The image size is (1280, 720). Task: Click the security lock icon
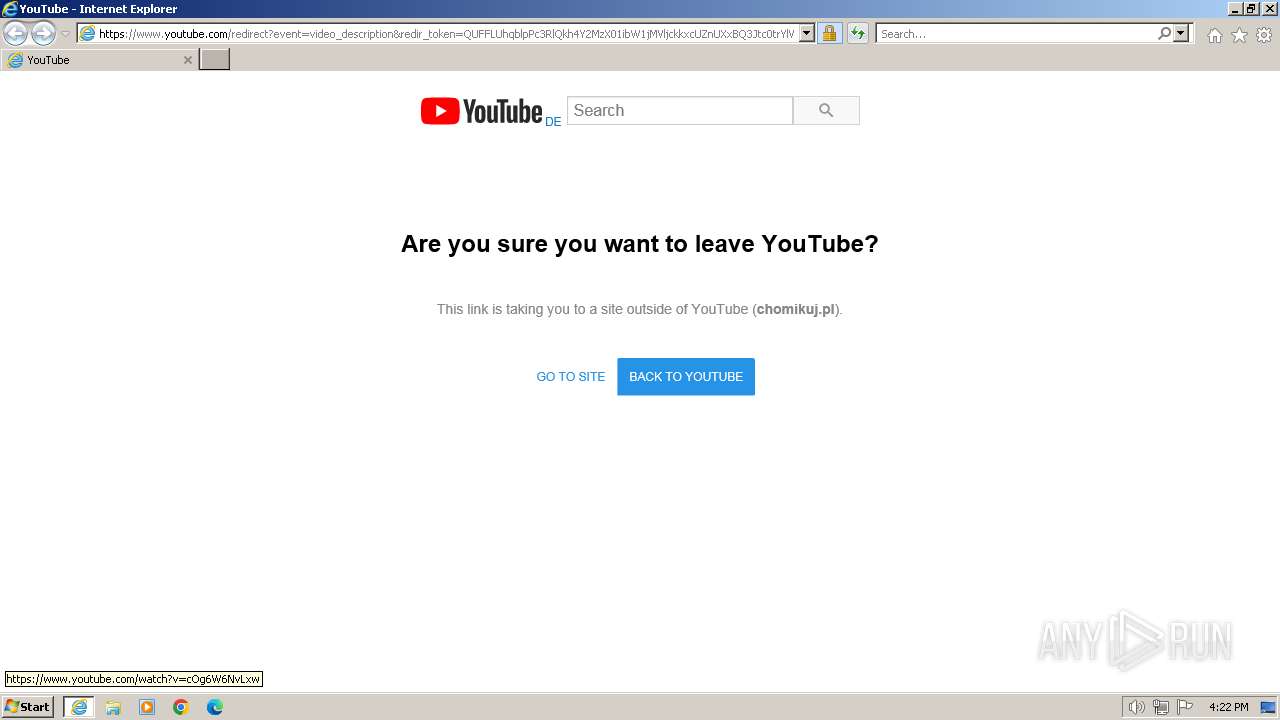pyautogui.click(x=829, y=34)
